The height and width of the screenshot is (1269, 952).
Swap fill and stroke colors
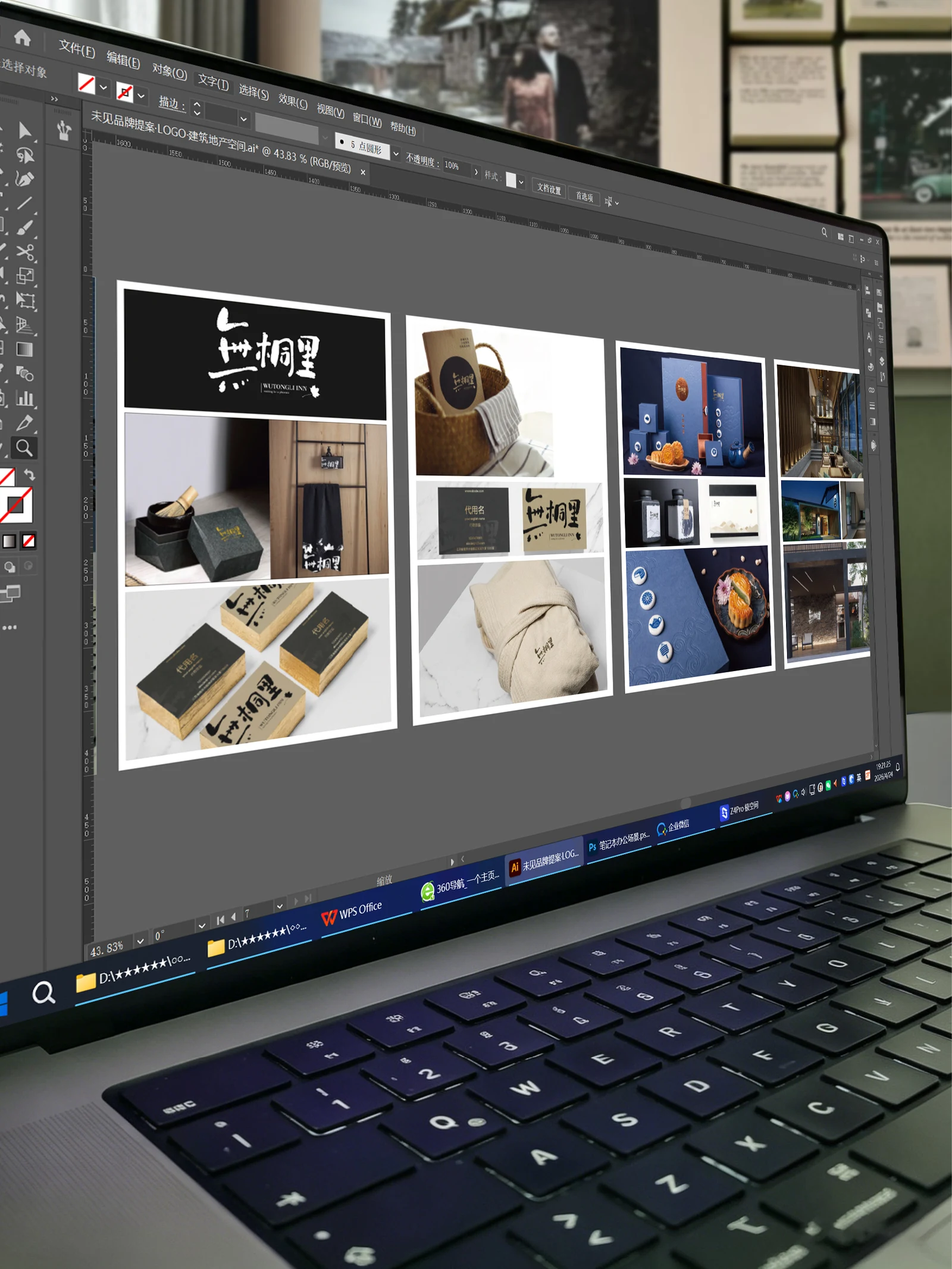tap(30, 474)
